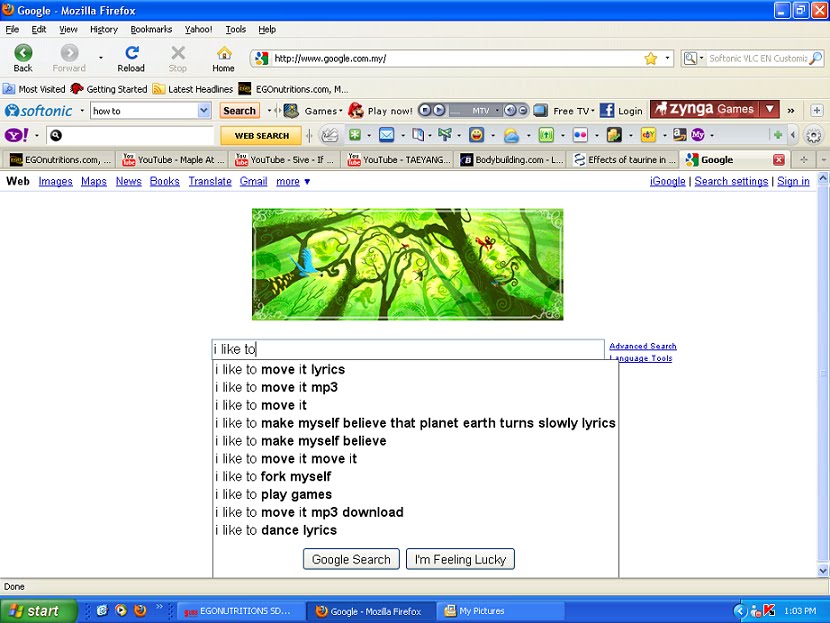
Task: Select suggestion 'i like to dance lyrics'
Action: pyautogui.click(x=416, y=530)
